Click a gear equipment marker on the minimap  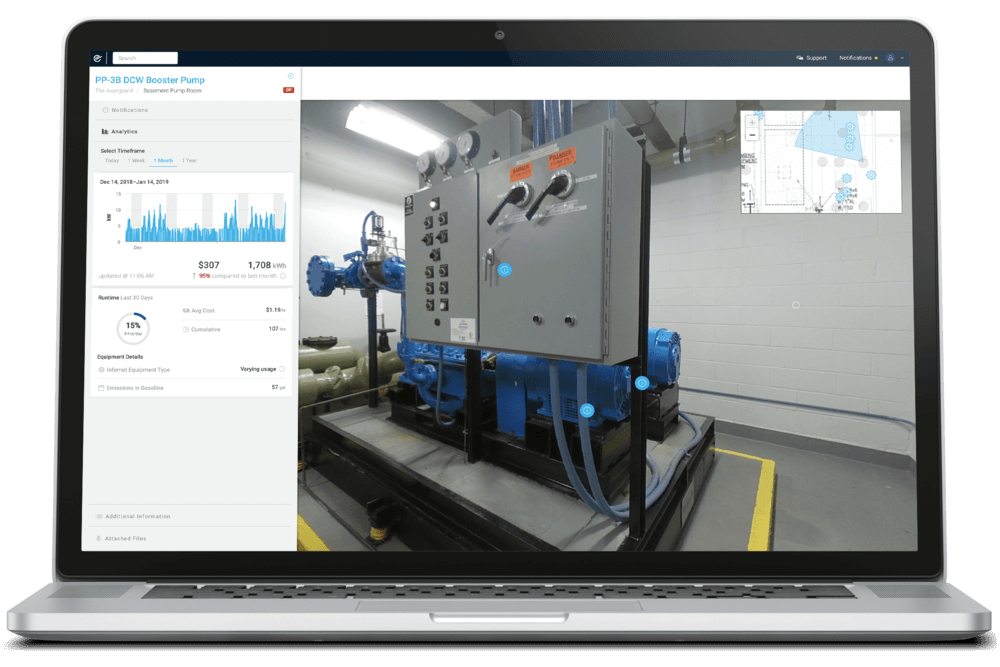coord(850,126)
